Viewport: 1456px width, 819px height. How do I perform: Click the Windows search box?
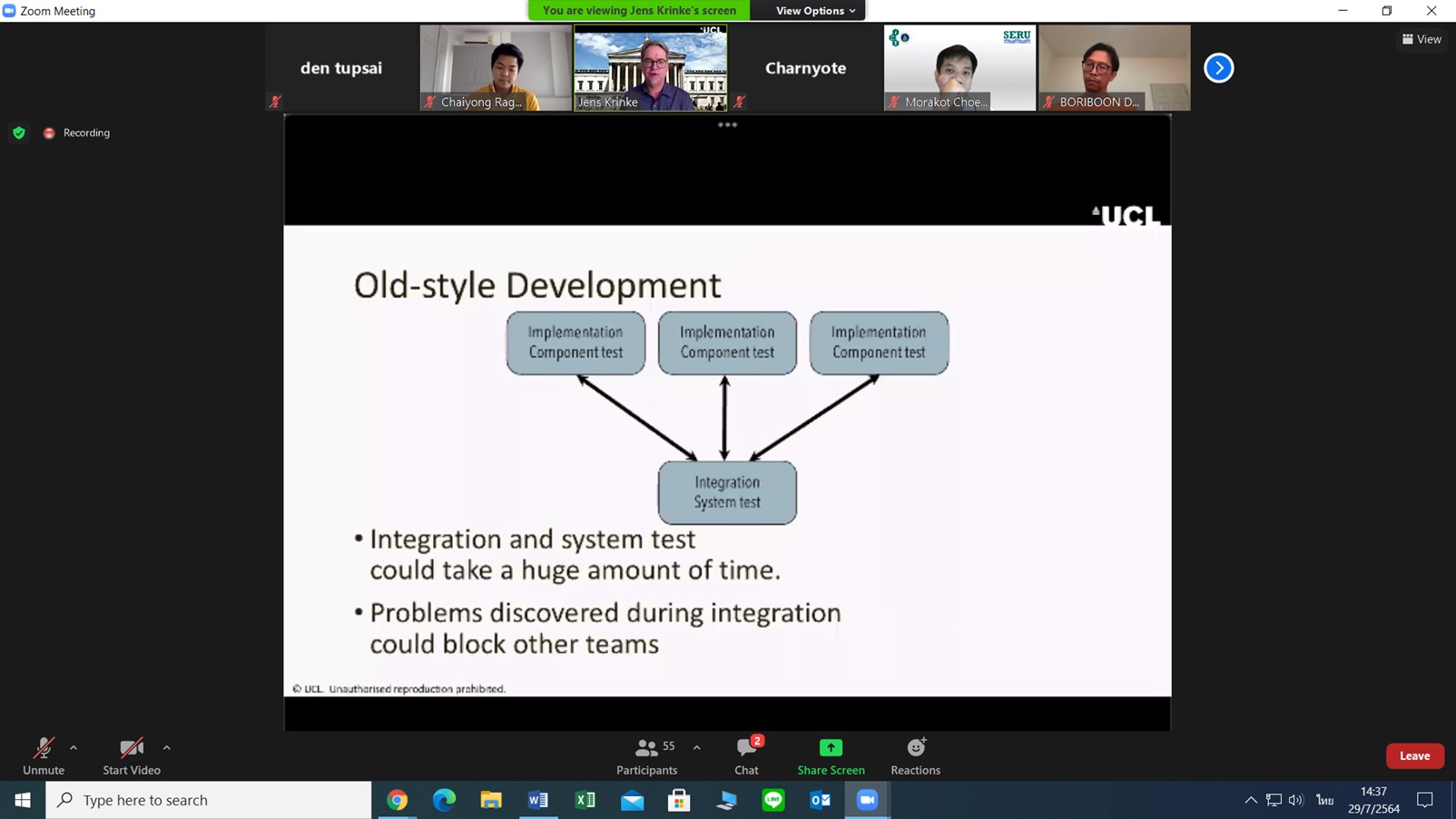(209, 800)
